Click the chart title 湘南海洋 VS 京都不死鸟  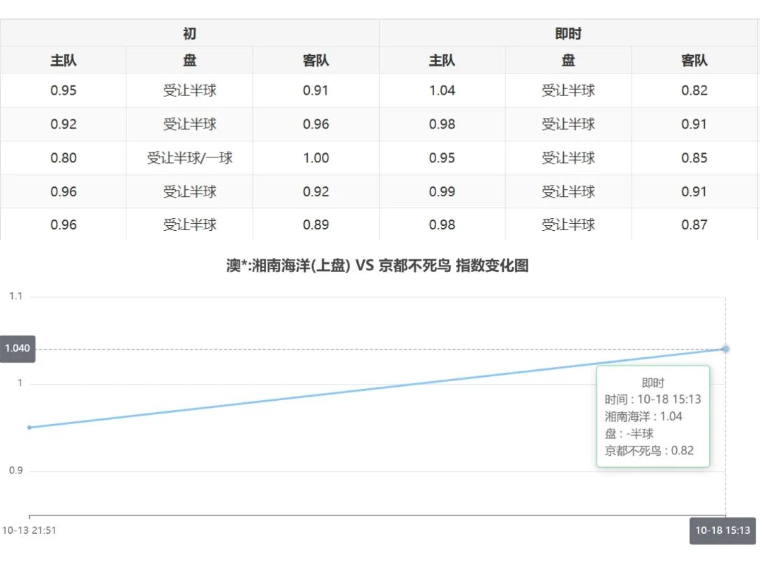pyautogui.click(x=377, y=266)
